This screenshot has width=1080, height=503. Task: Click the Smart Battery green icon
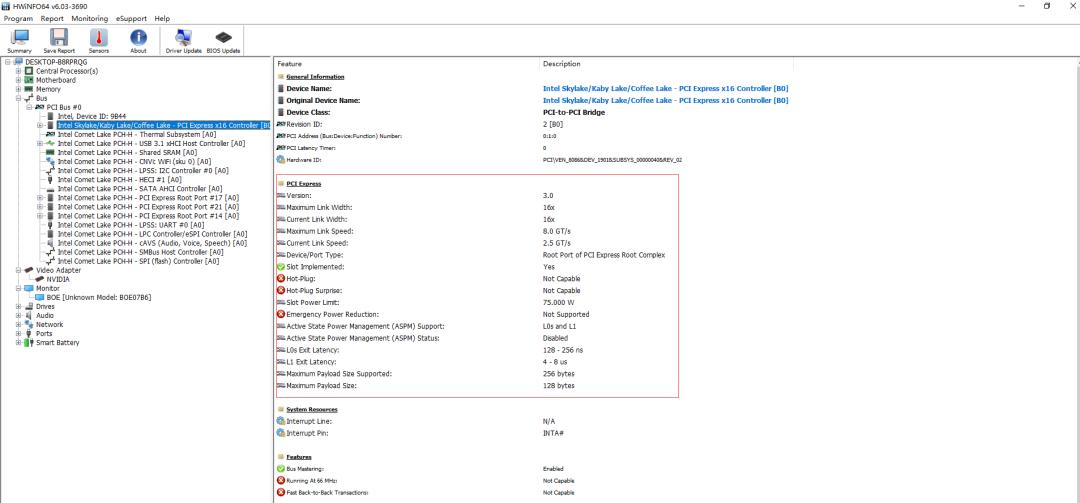pos(29,342)
